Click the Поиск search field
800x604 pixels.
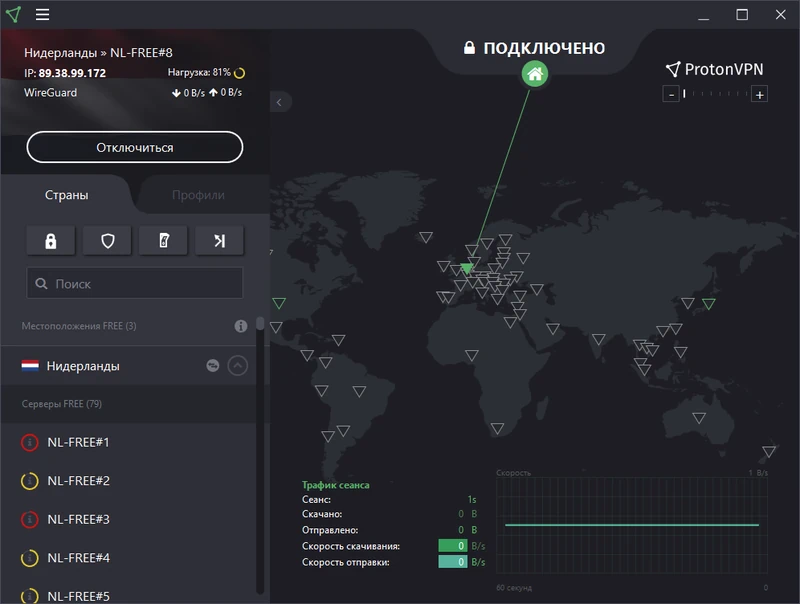[x=135, y=283]
